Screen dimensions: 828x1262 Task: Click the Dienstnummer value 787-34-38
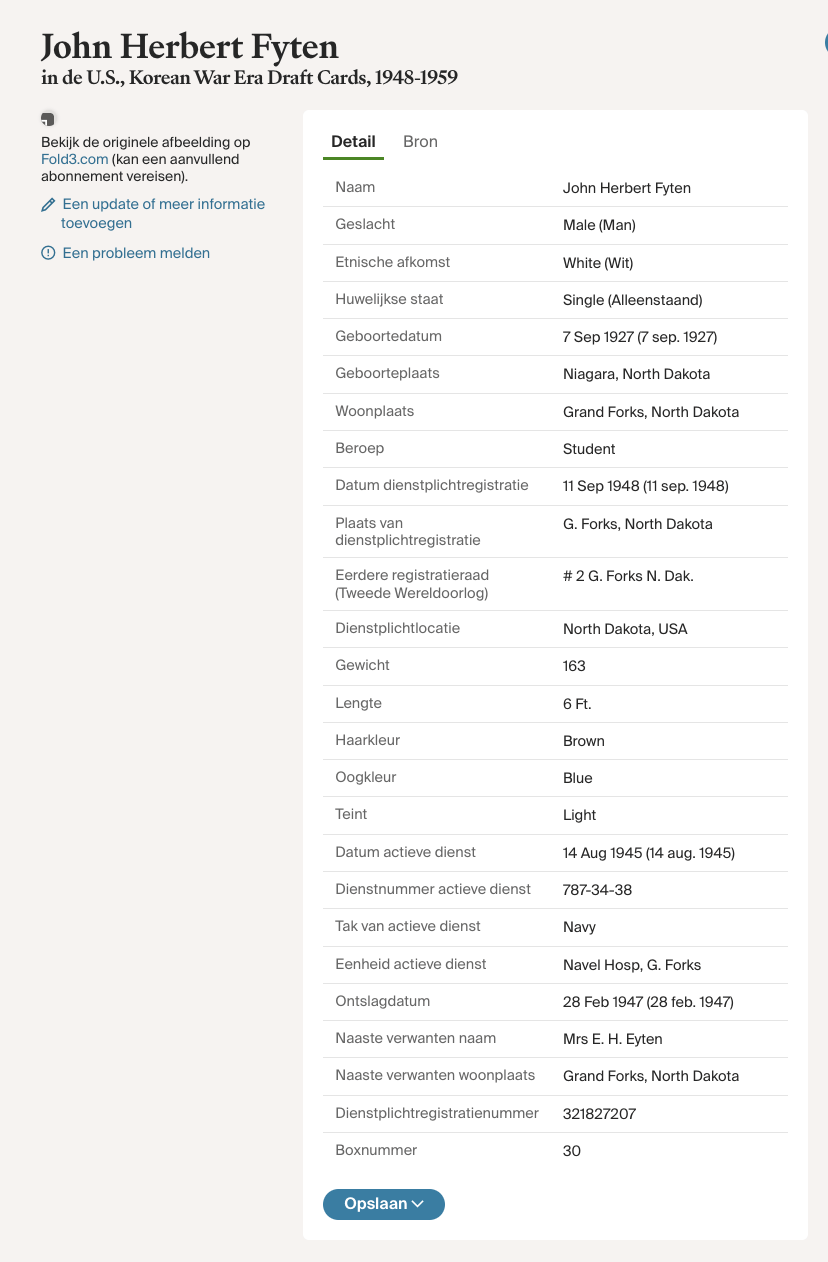click(597, 890)
